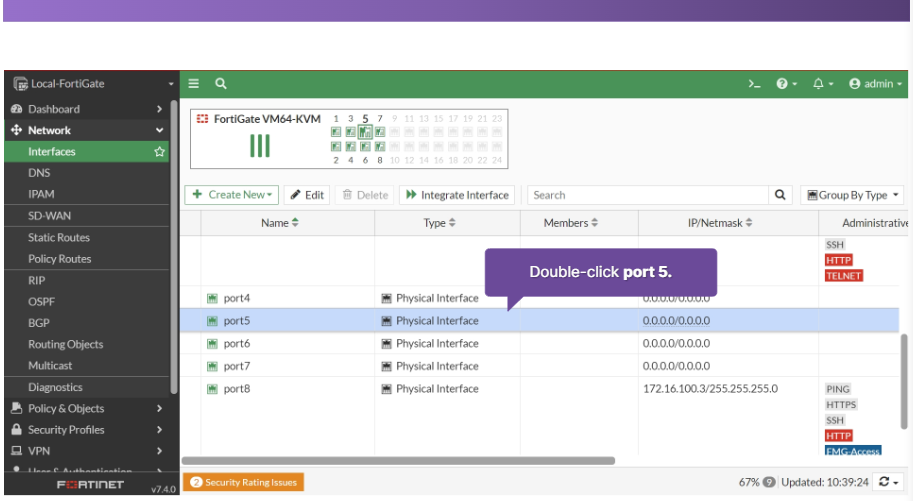Click the FortiGate VM64-KVM device icon
The height and width of the screenshot is (501, 913).
point(202,119)
